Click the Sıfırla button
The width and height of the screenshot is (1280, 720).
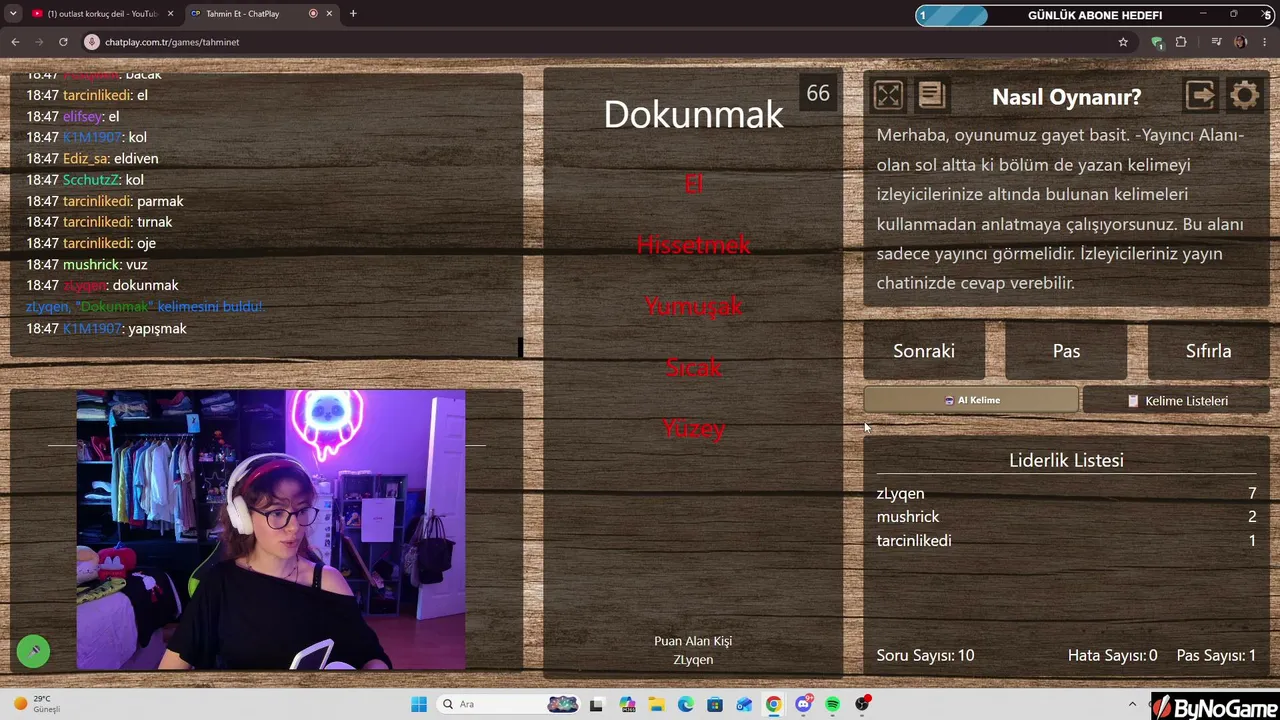click(x=1208, y=351)
